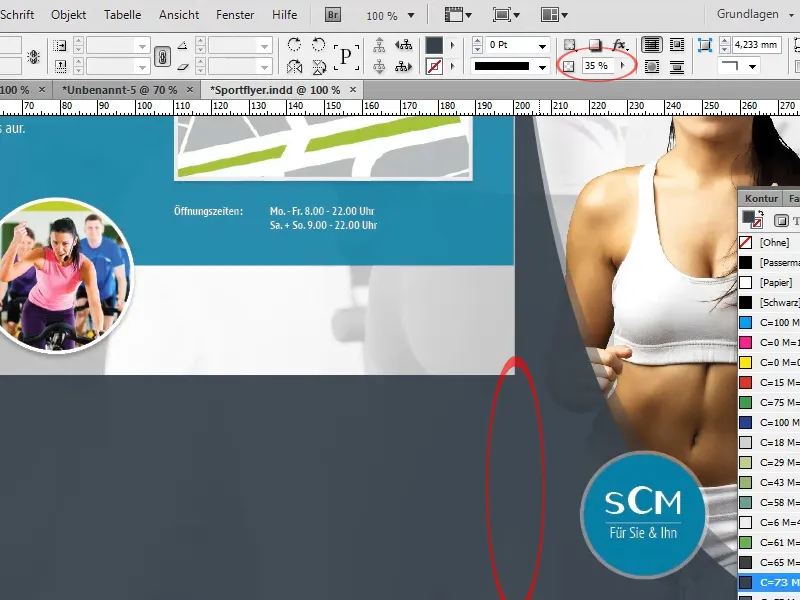The height and width of the screenshot is (600, 800).
Task: Click the rotate 90° counterclockwise icon
Action: [x=318, y=45]
